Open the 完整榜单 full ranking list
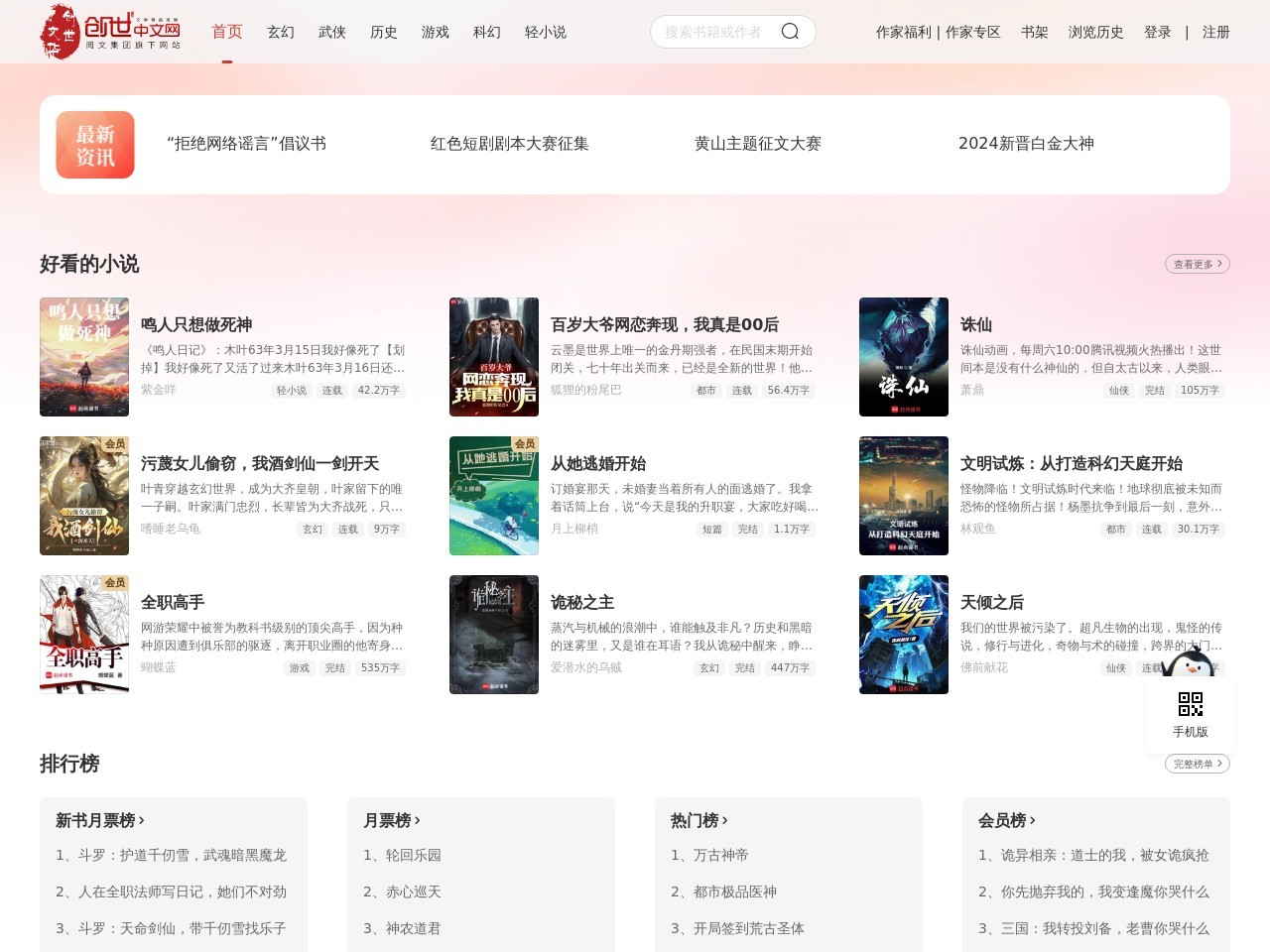The height and width of the screenshot is (952, 1270). (1196, 764)
